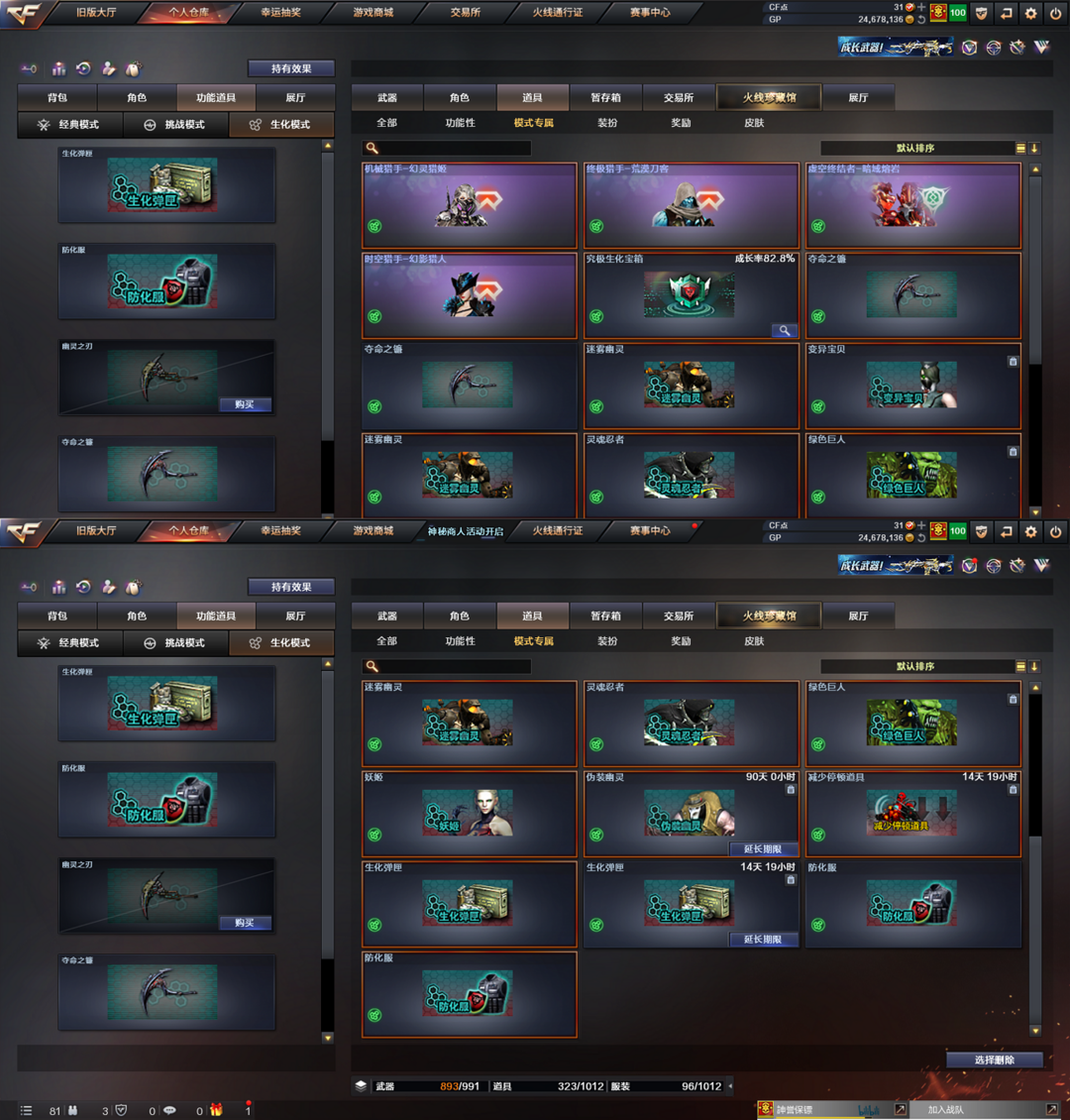Image resolution: width=1070 pixels, height=1120 pixels.
Task: Open 赛事中心 tab showing a red notification dot
Action: 650,530
